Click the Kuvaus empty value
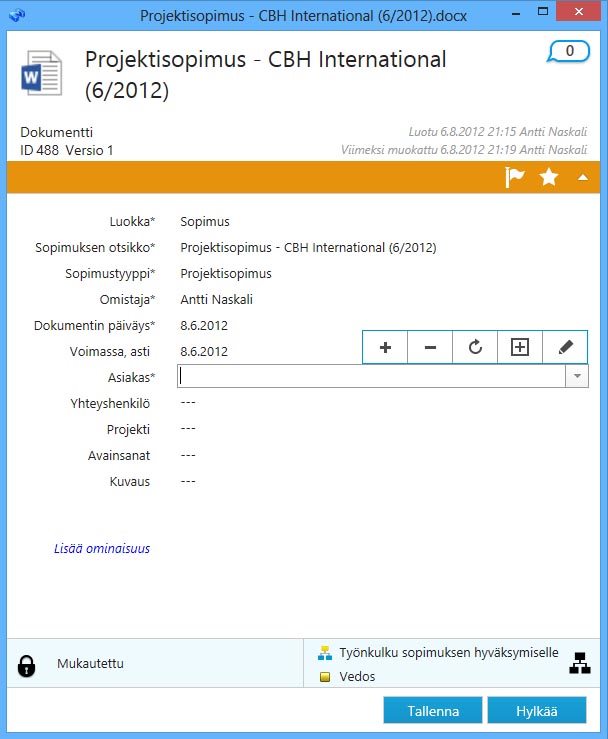Screen dimensions: 608x739 pyautogui.click(x=188, y=481)
